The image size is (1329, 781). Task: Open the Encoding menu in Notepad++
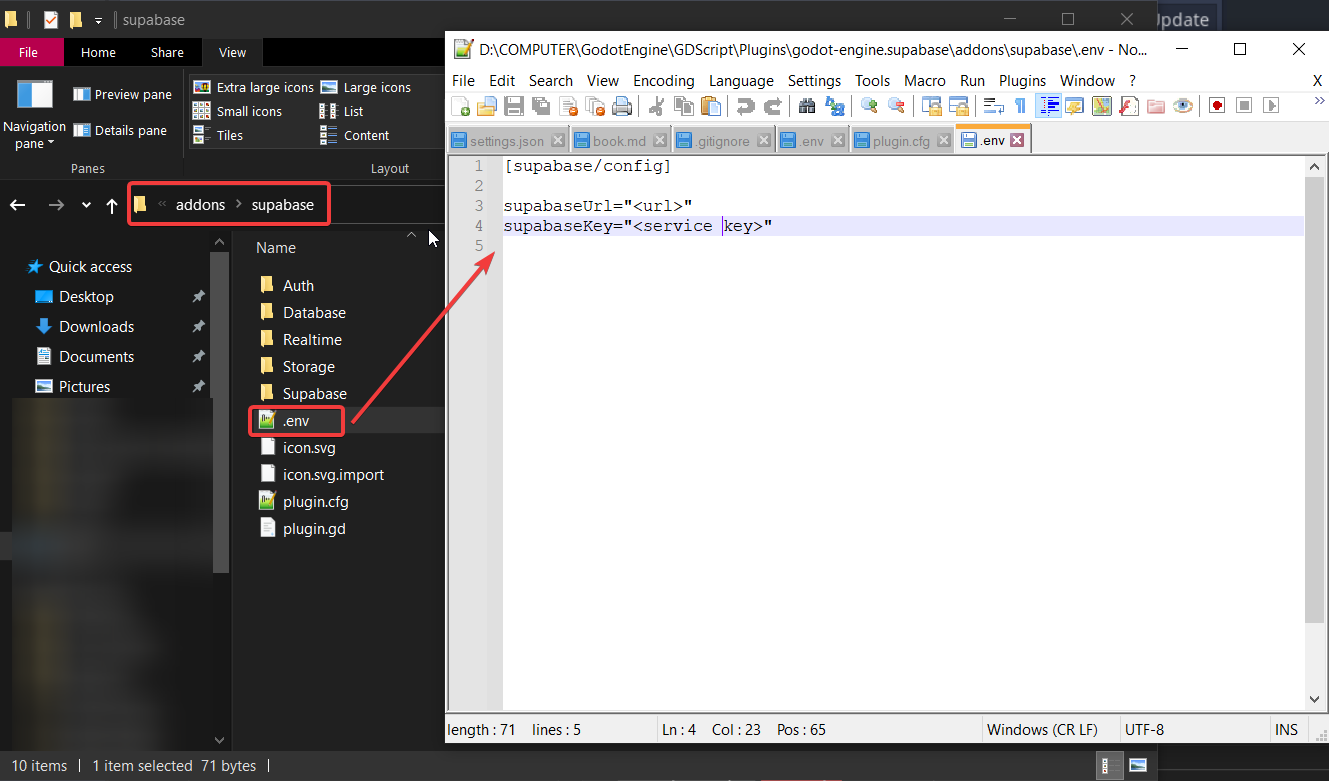click(x=664, y=81)
